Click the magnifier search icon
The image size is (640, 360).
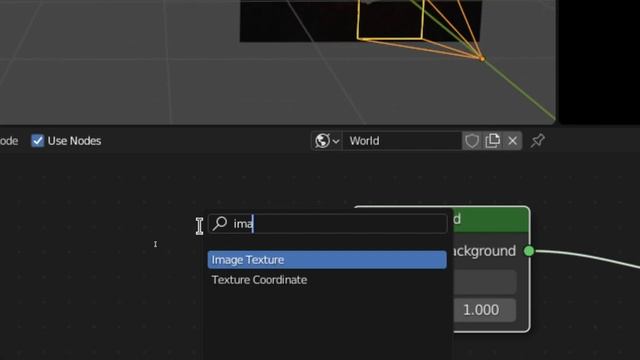[x=220, y=223]
